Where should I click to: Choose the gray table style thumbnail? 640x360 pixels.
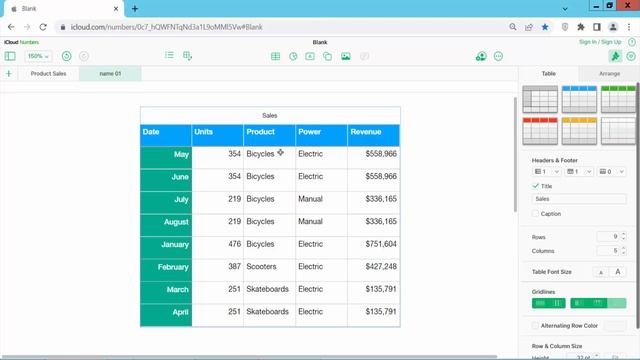540,99
